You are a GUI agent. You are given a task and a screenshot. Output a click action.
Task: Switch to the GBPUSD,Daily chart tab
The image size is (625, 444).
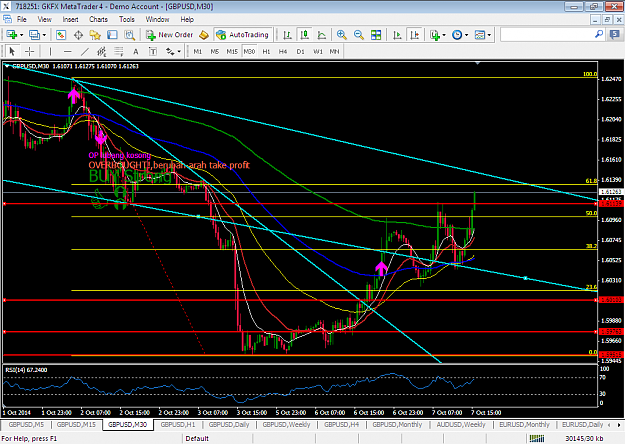tap(229, 425)
